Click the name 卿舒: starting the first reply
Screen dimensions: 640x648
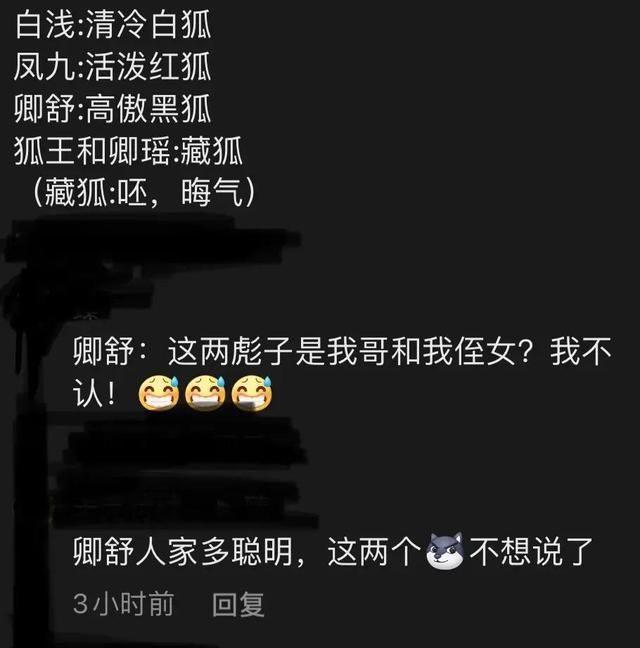pyautogui.click(x=109, y=352)
